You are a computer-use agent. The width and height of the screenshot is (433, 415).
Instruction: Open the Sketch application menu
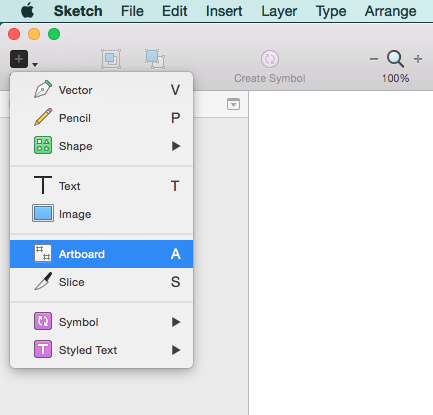[x=78, y=11]
